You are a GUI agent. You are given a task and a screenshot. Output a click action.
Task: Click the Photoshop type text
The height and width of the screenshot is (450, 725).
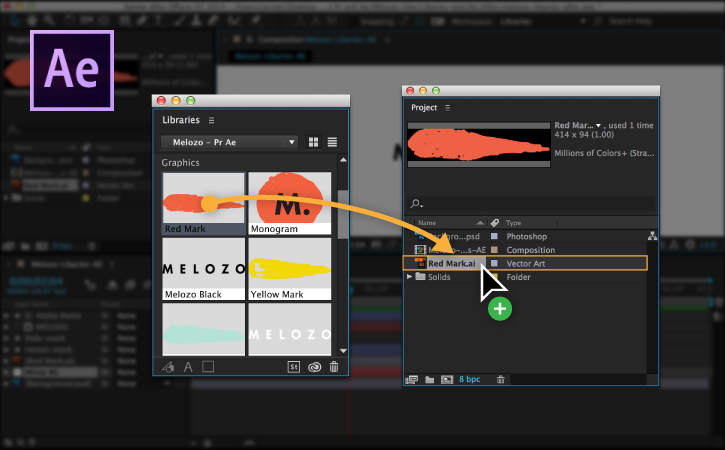point(527,236)
